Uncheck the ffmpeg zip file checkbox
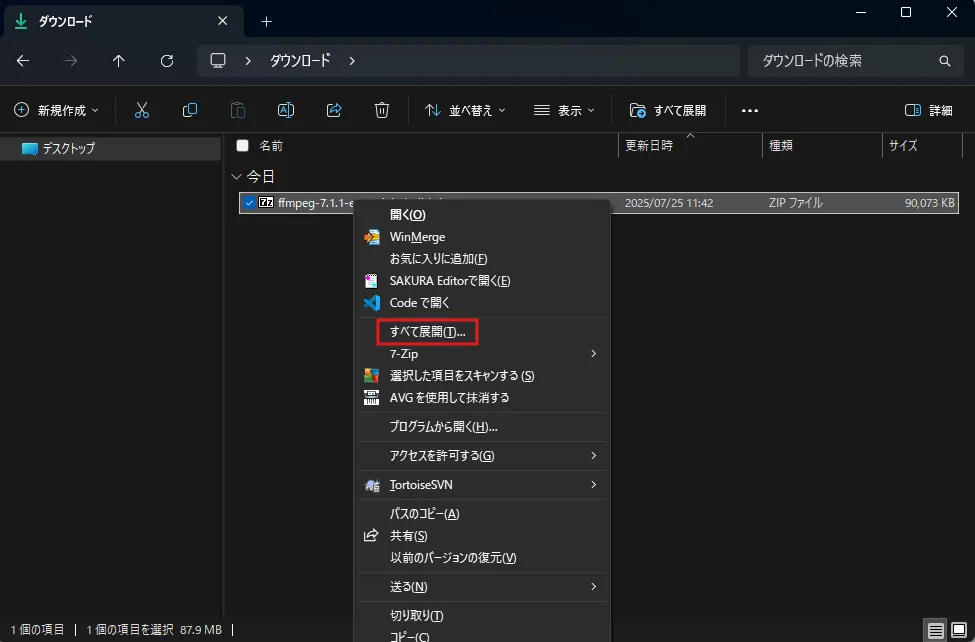975x642 pixels. (249, 203)
